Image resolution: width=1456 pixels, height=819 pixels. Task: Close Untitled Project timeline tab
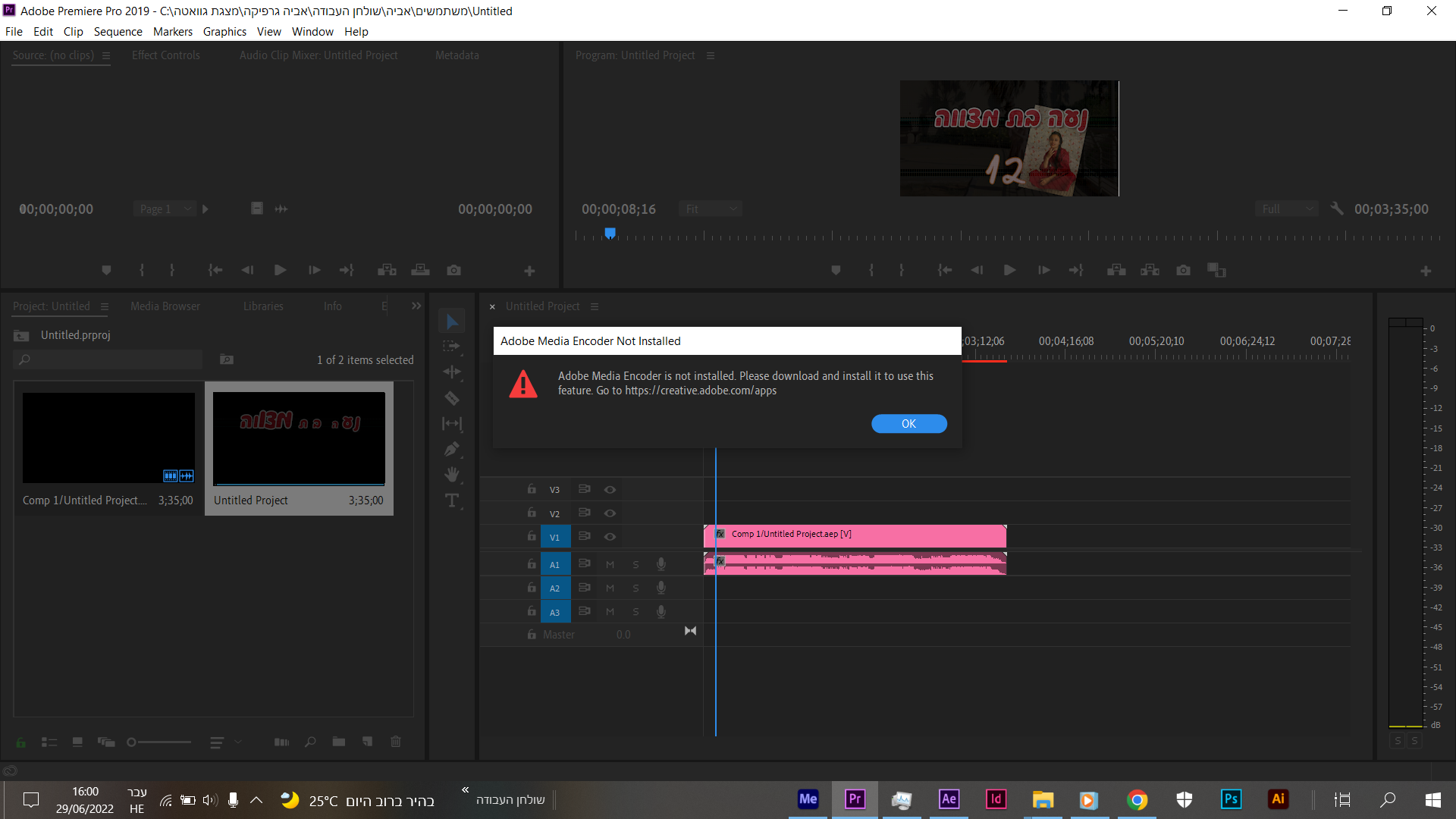pyautogui.click(x=492, y=306)
